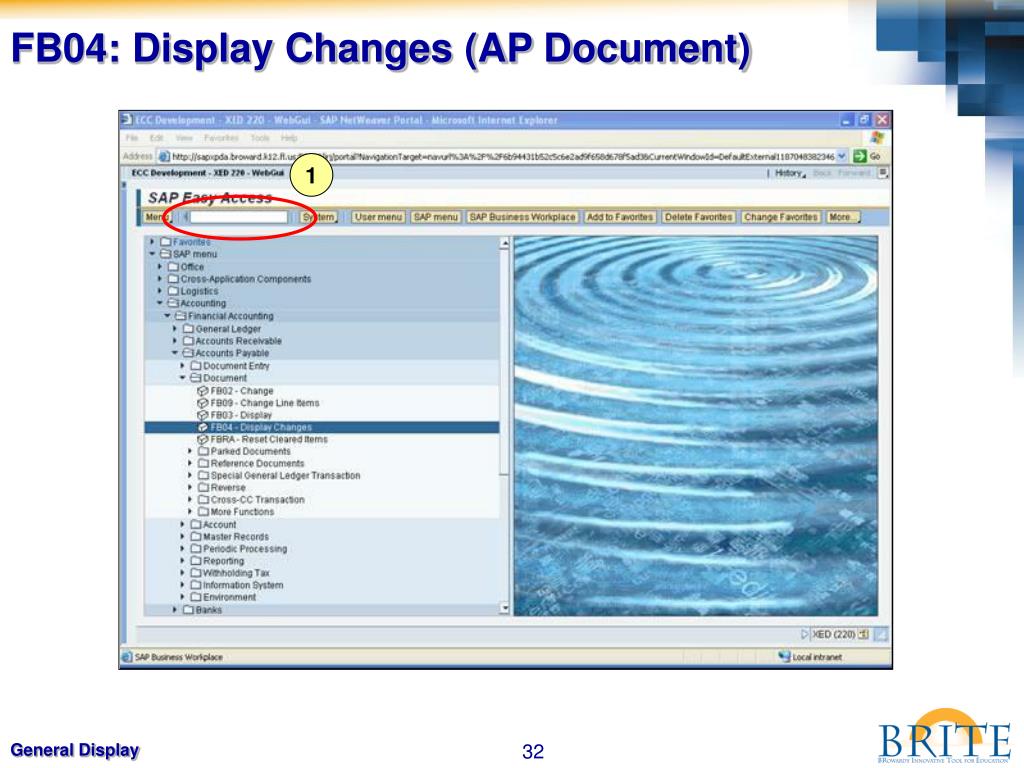
Task: Expand General Ledger folder
Action: pyautogui.click(x=175, y=328)
